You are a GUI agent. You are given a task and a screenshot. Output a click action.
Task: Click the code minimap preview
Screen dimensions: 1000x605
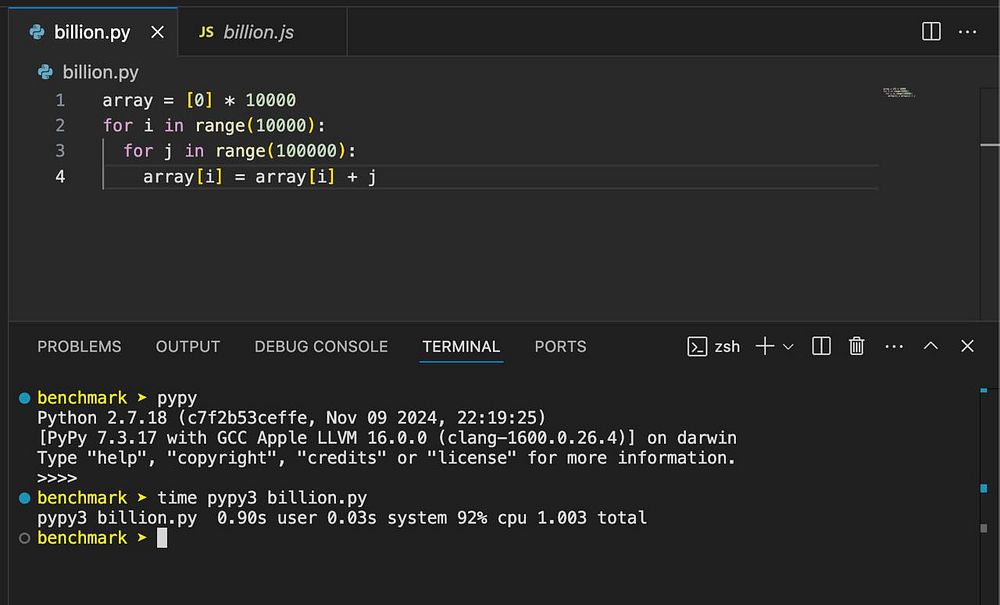coord(899,93)
